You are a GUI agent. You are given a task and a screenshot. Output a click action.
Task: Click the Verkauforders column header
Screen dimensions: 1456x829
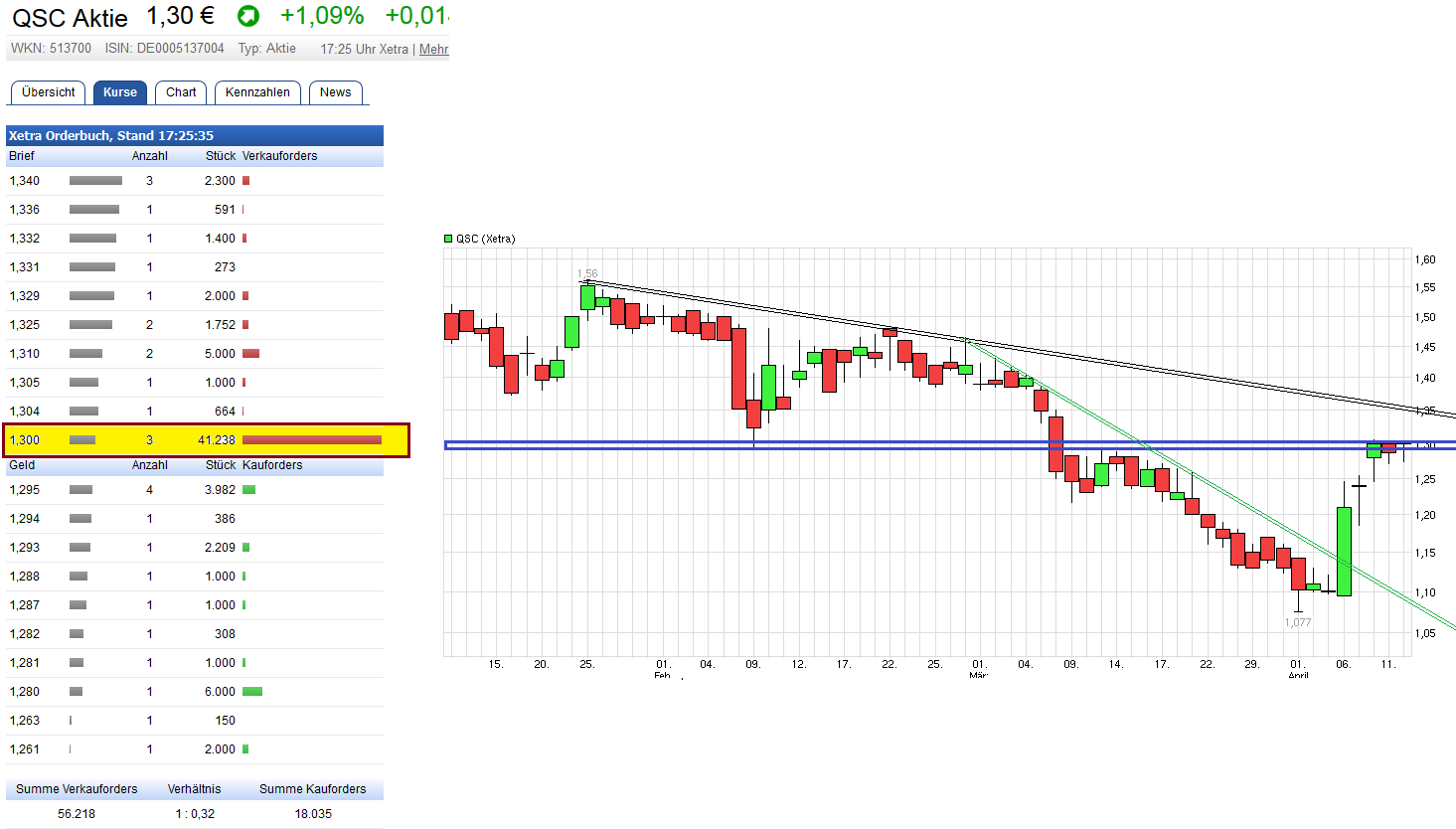[280, 156]
